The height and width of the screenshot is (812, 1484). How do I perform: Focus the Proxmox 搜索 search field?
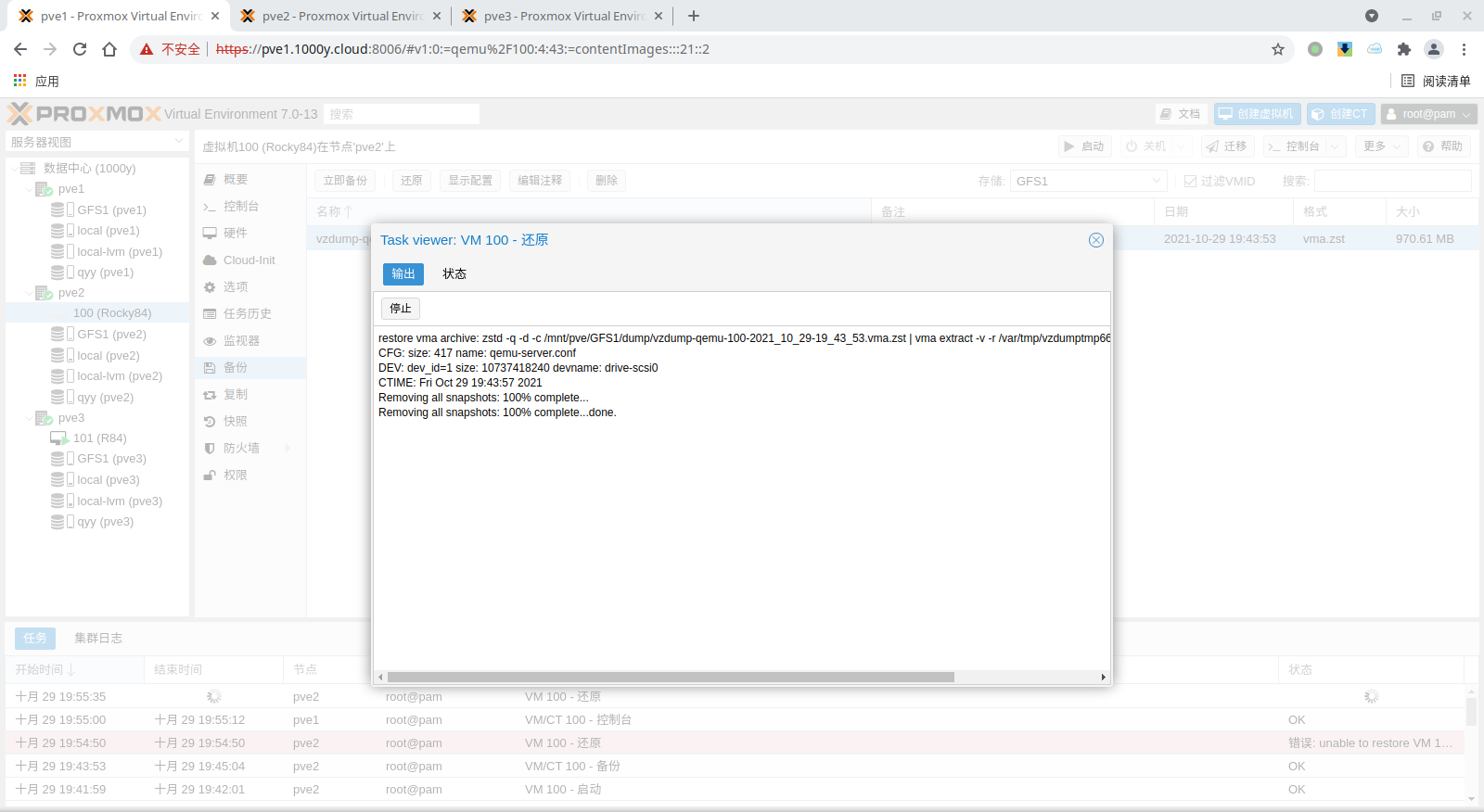(401, 114)
